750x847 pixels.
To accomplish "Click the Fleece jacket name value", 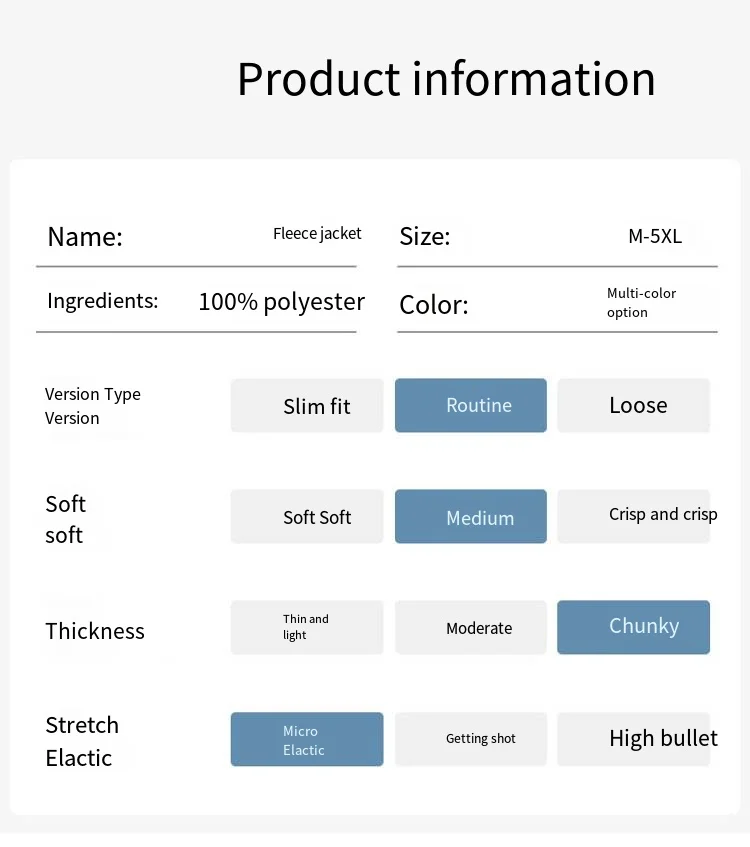I will pos(317,234).
